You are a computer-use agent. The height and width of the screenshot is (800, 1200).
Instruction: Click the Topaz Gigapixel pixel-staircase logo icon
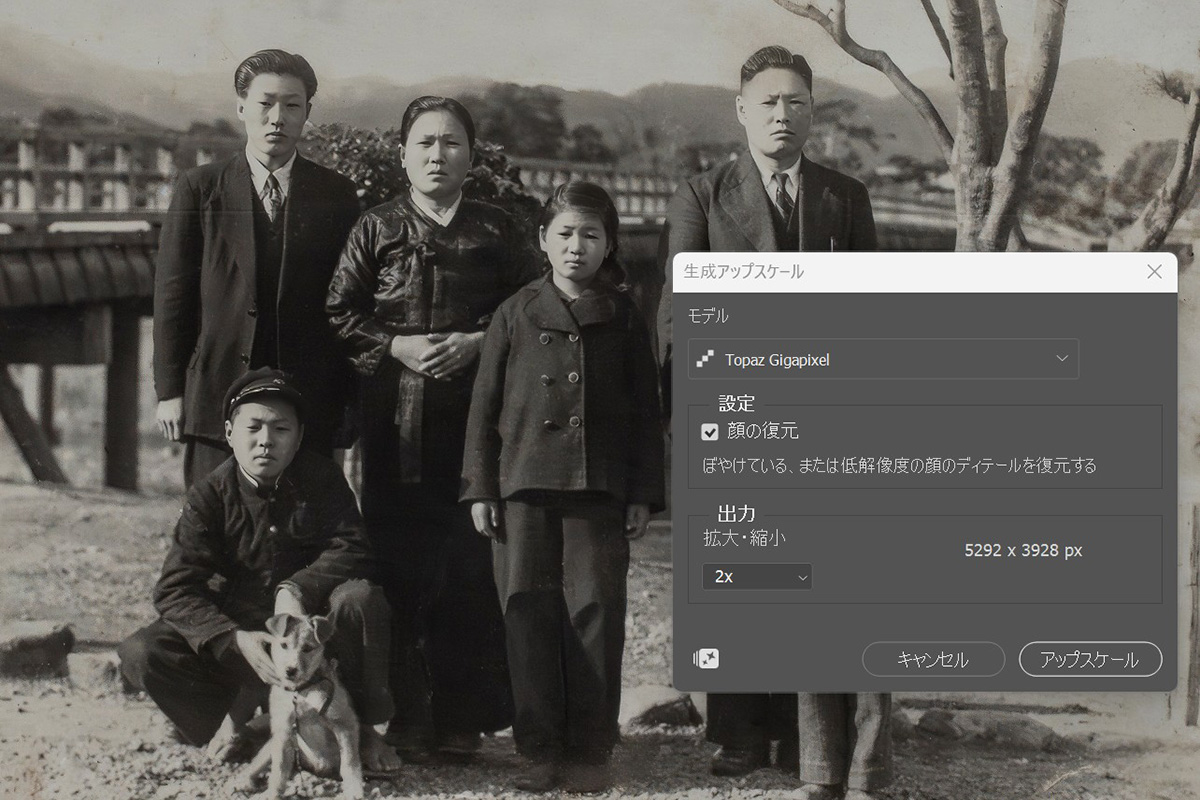(706, 359)
